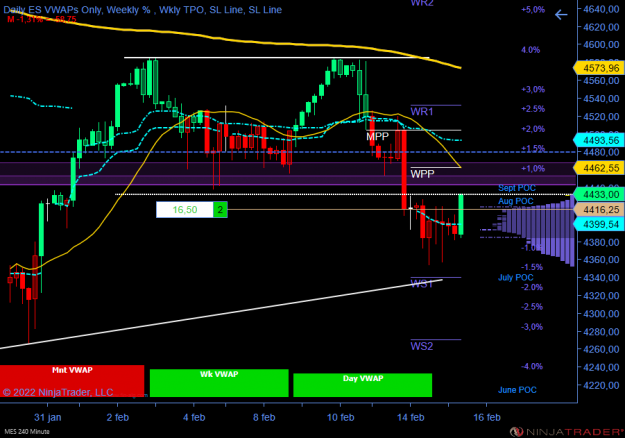Click the 31 jan date label
The image size is (625, 438).
tap(47, 417)
